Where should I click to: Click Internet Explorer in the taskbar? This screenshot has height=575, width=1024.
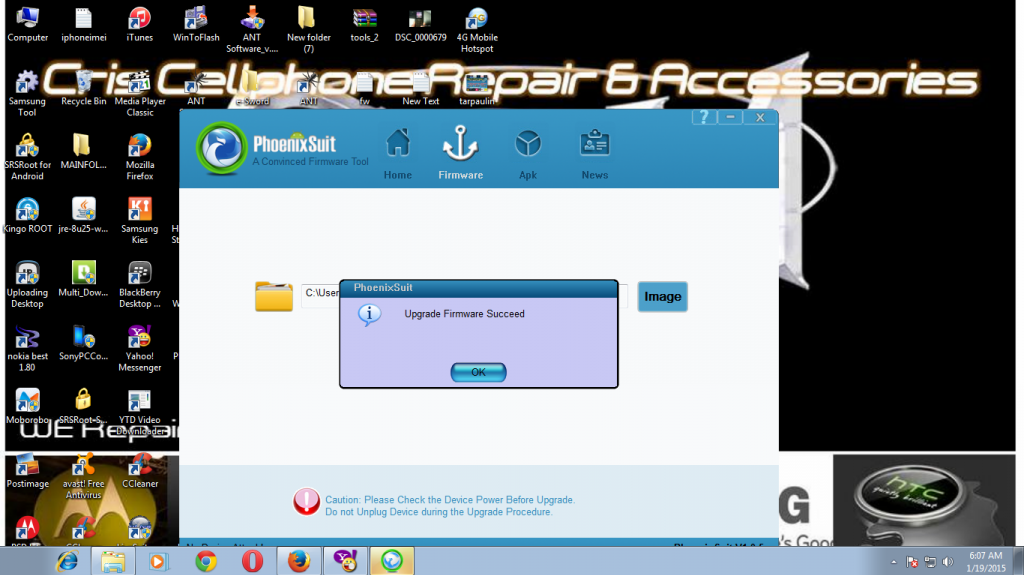coord(66,561)
